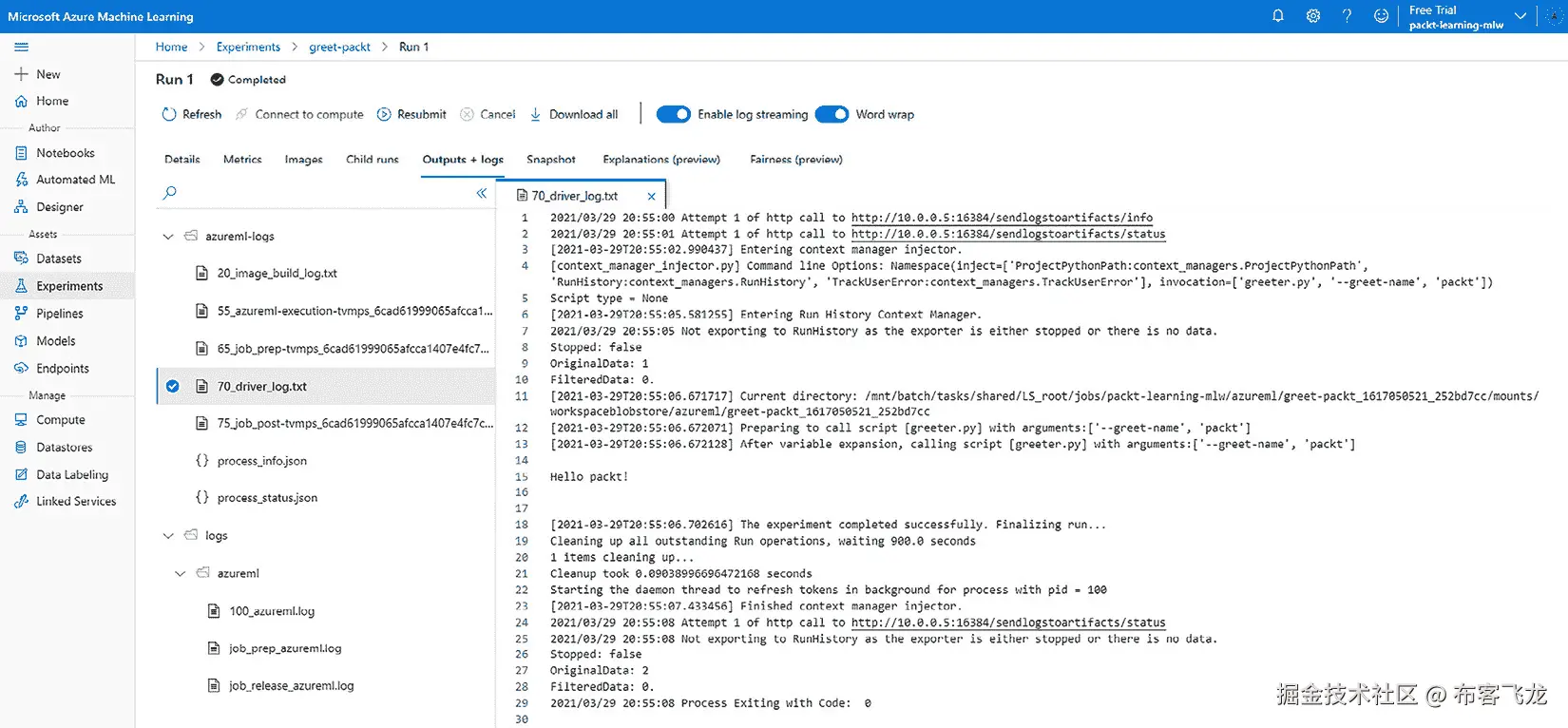Click the greet-packt breadcrumb link

point(339,47)
